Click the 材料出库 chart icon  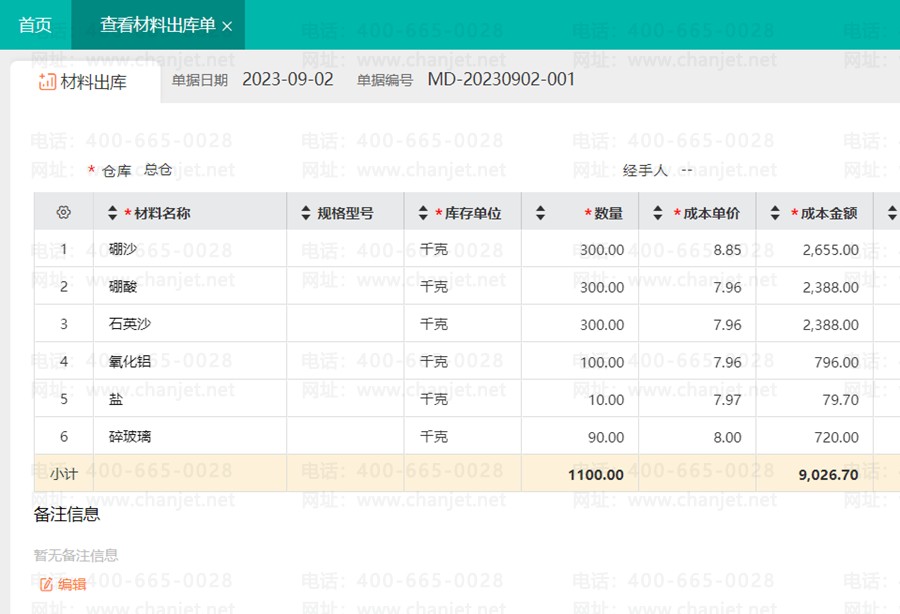click(x=47, y=81)
